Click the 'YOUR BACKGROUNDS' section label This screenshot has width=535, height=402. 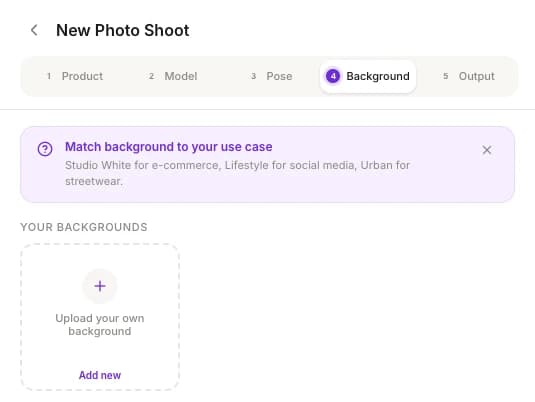tap(84, 227)
